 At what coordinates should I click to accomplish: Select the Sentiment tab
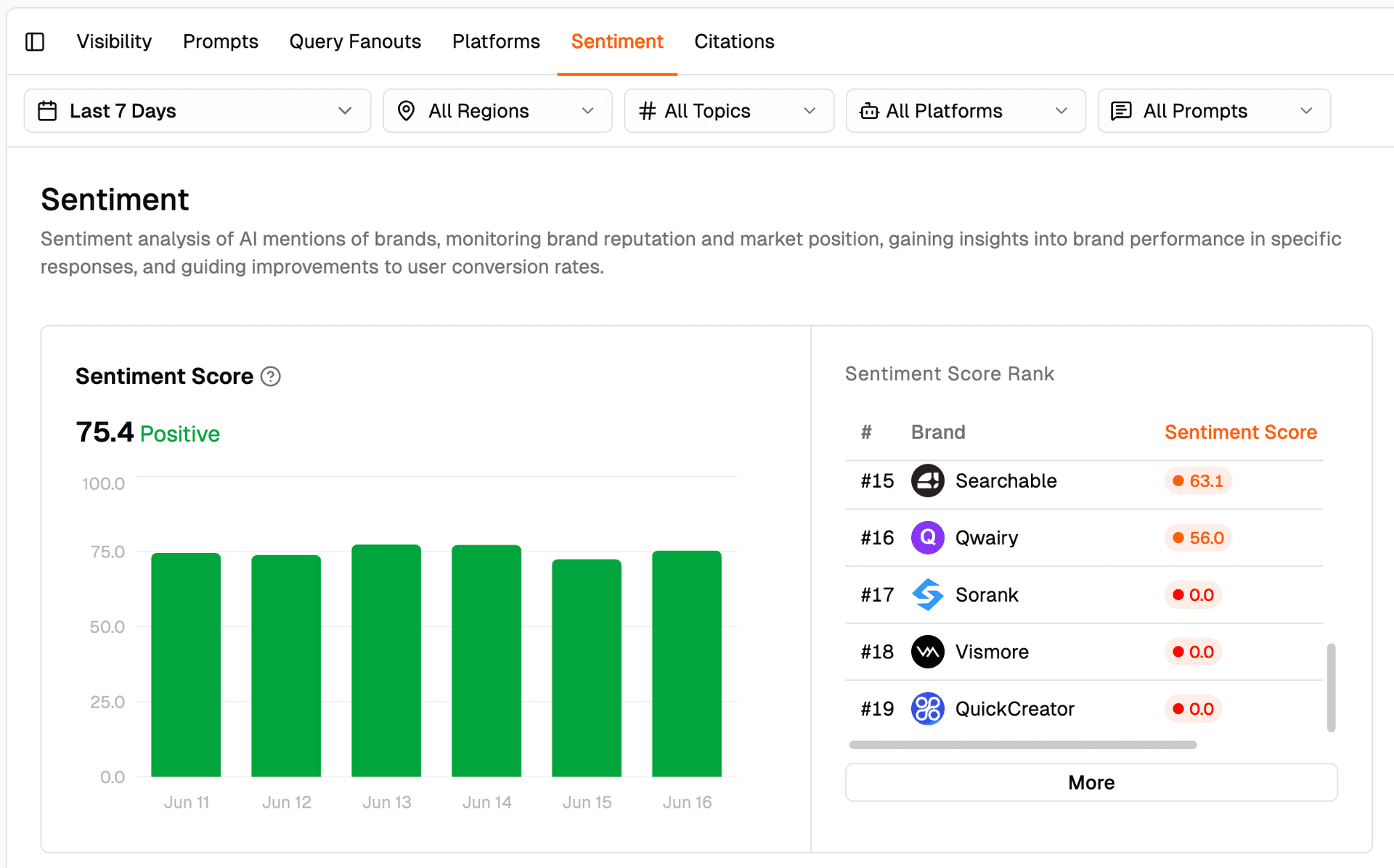point(617,41)
